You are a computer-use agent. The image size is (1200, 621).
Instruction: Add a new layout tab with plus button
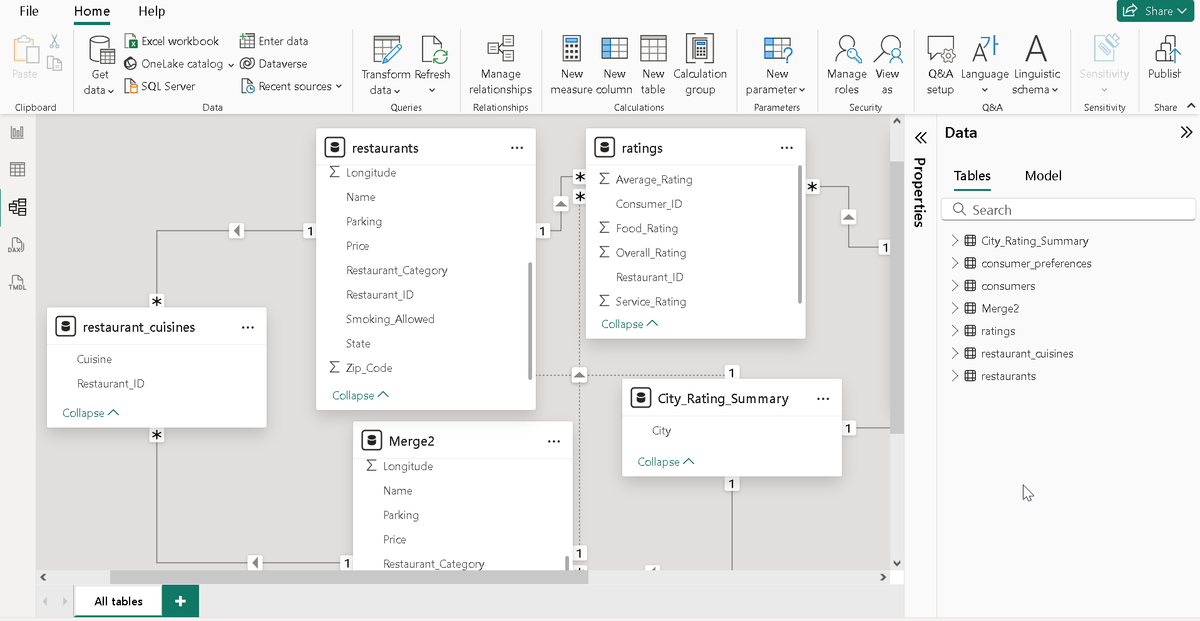180,601
